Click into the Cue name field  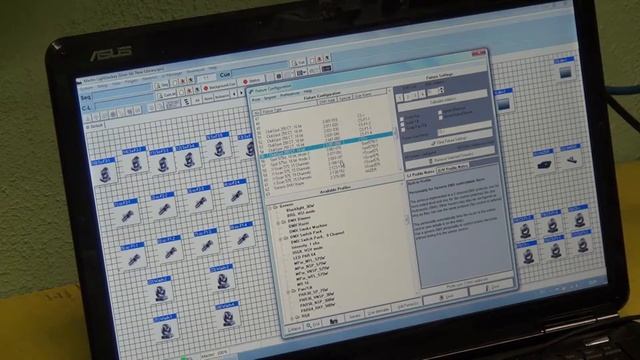coord(260,70)
